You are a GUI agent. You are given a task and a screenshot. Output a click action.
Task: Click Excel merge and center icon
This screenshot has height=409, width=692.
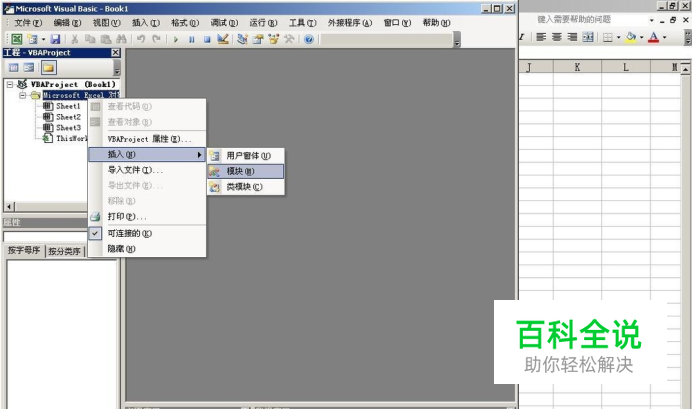click(588, 37)
